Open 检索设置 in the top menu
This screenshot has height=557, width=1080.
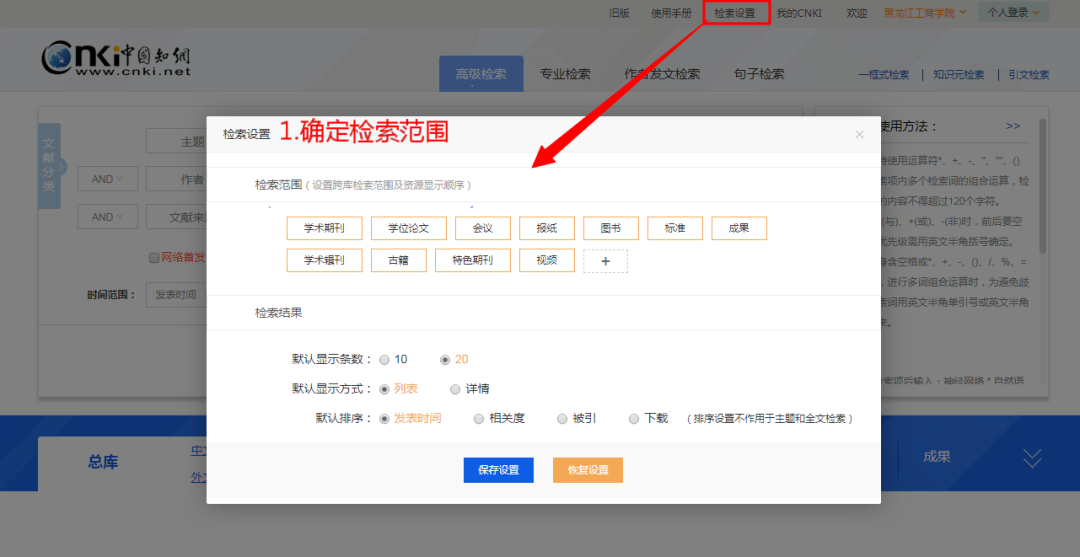[x=736, y=13]
